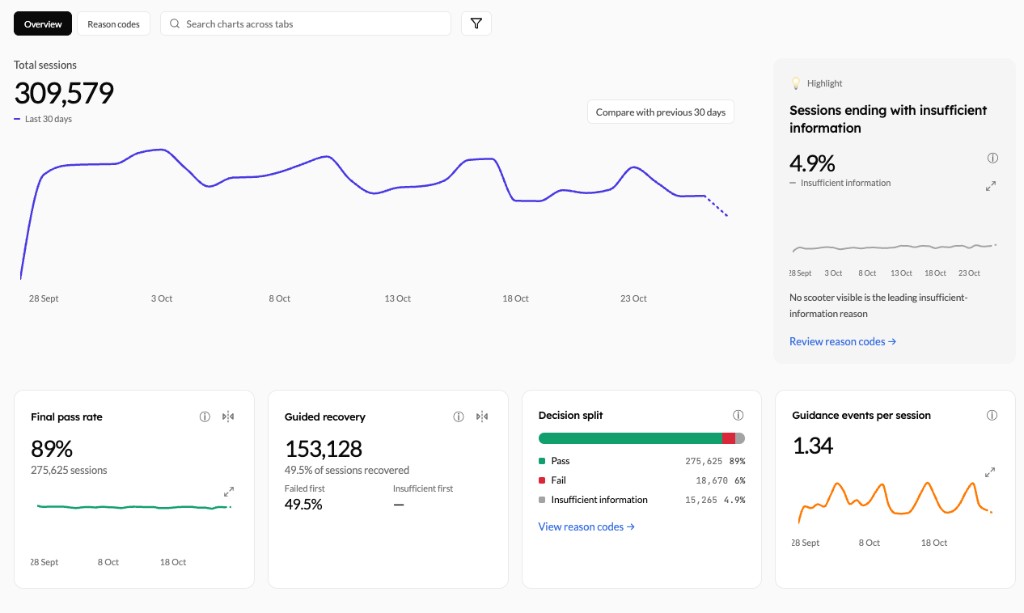The image size is (1024, 613).
Task: Expand the insufficient information chart
Action: 991,186
